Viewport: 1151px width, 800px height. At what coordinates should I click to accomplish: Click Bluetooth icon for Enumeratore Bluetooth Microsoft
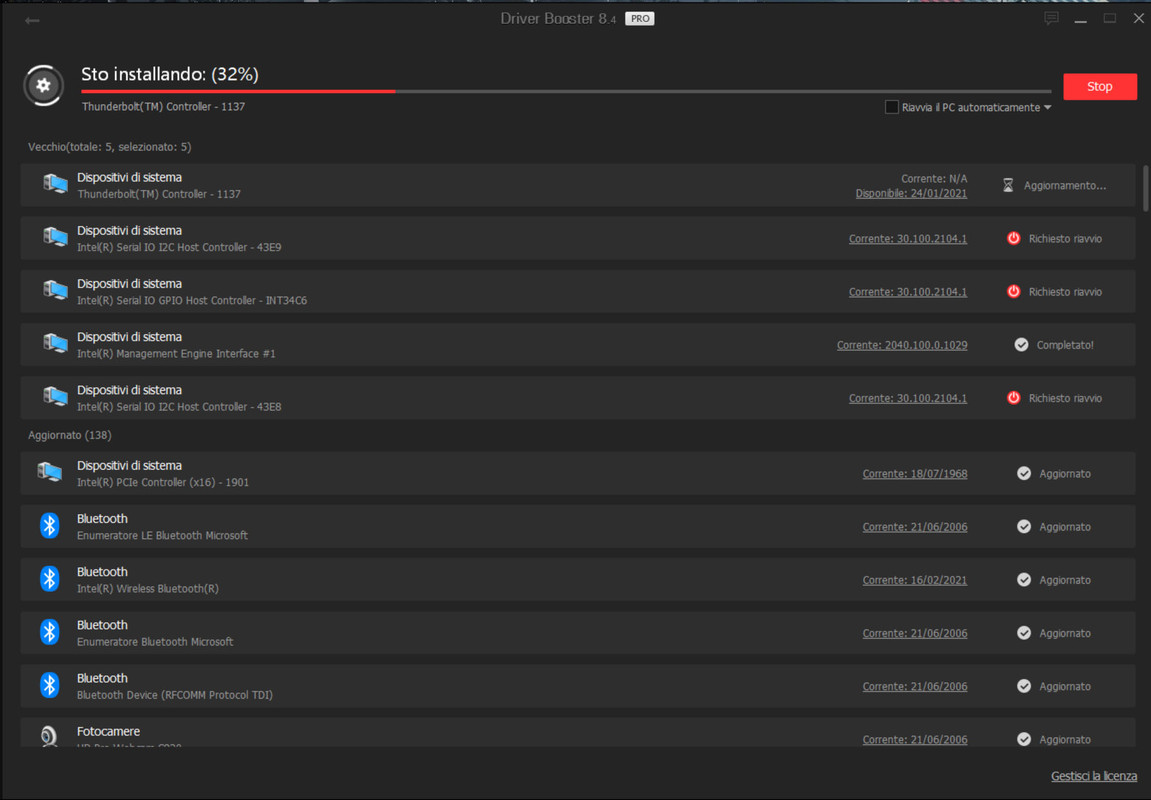(x=49, y=632)
